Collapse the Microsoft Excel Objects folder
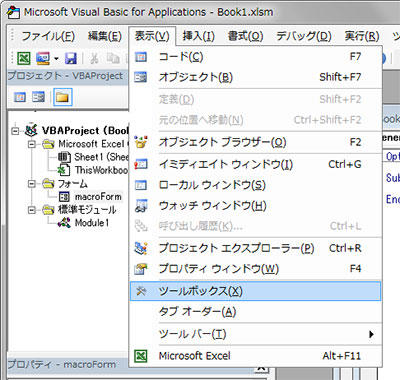This screenshot has height=380, width=400. pos(32,144)
